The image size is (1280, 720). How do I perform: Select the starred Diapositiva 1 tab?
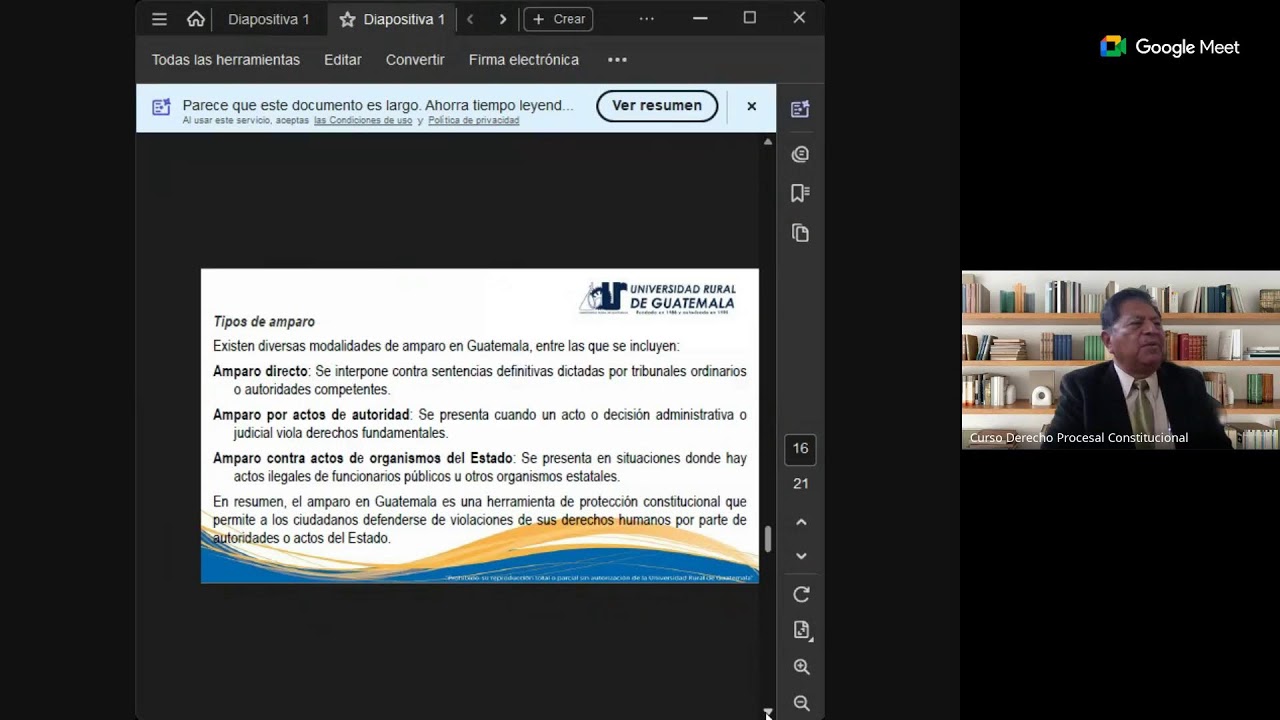(x=392, y=19)
